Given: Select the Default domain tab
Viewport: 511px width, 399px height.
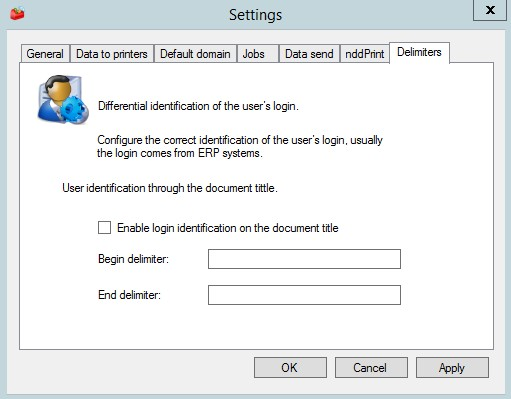Looking at the screenshot, I should [x=195, y=54].
